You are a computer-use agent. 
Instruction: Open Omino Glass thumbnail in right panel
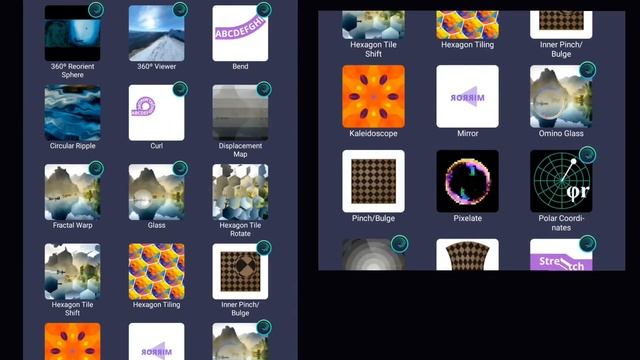[561, 96]
